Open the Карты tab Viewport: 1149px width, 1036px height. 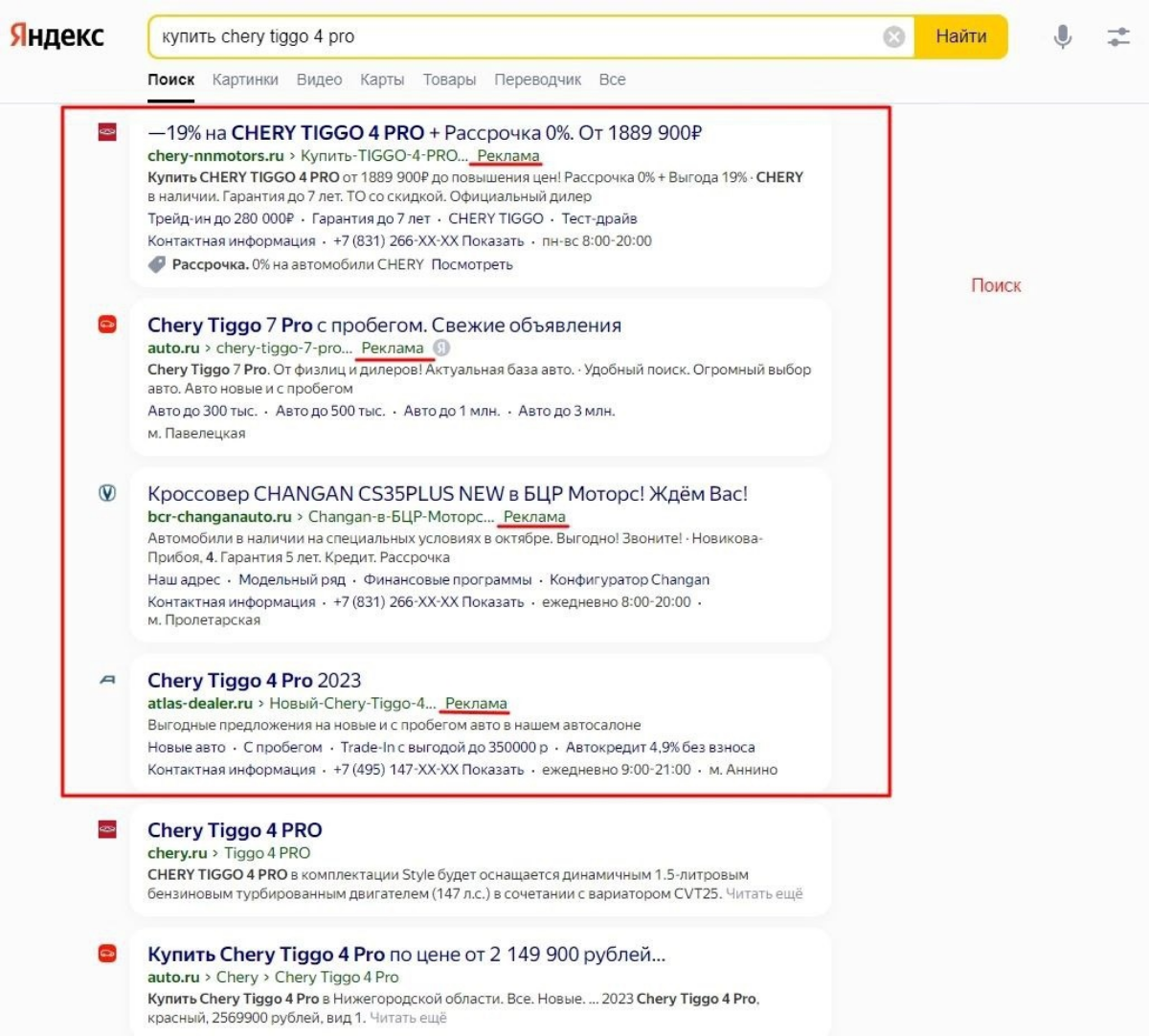pyautogui.click(x=382, y=79)
